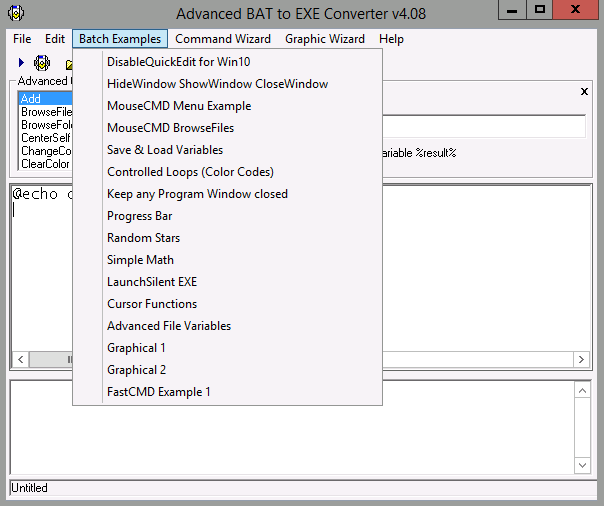The image size is (604, 506).
Task: Select MouseCMD Menu Example entry
Action: click(179, 106)
